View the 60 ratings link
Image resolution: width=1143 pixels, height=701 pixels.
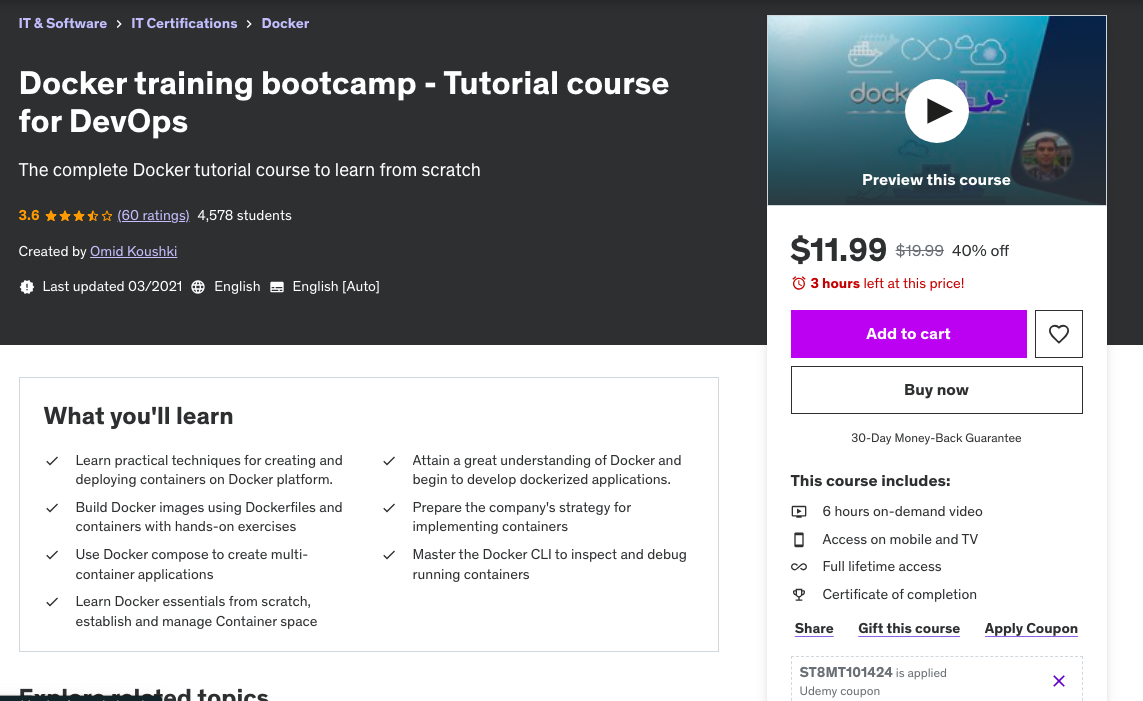[x=153, y=215]
